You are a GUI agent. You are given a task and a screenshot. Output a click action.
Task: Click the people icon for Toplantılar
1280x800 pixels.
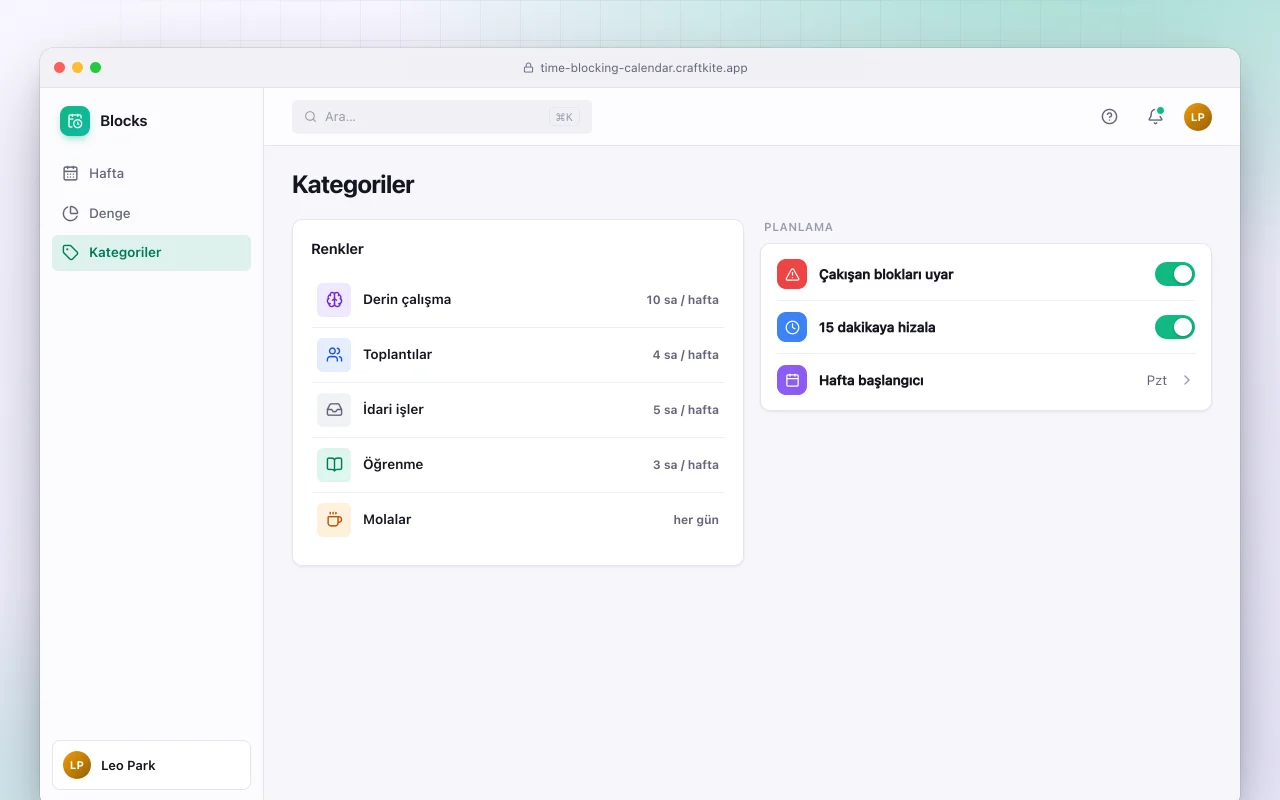(x=334, y=355)
